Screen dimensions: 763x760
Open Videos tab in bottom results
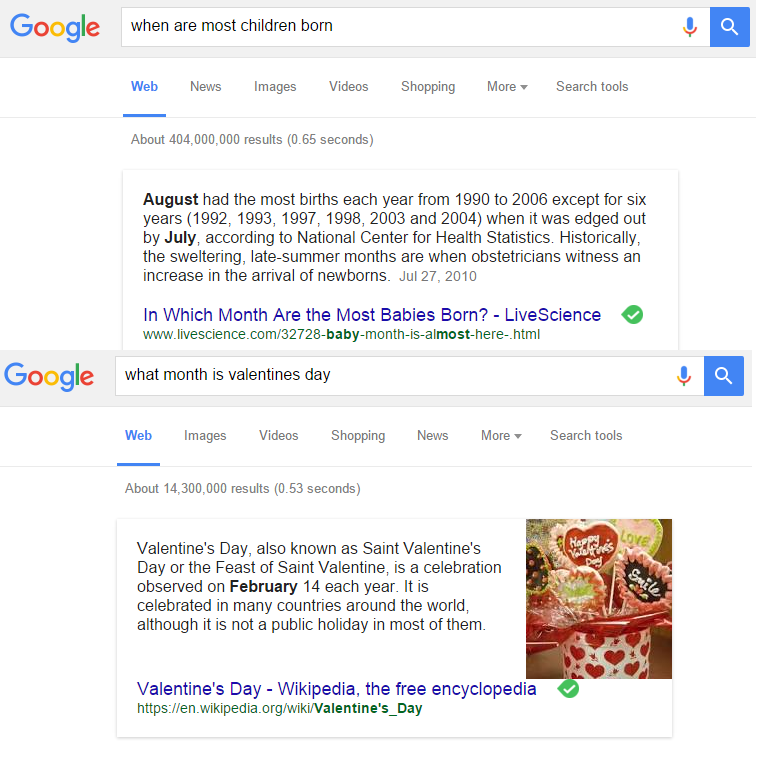coord(279,436)
